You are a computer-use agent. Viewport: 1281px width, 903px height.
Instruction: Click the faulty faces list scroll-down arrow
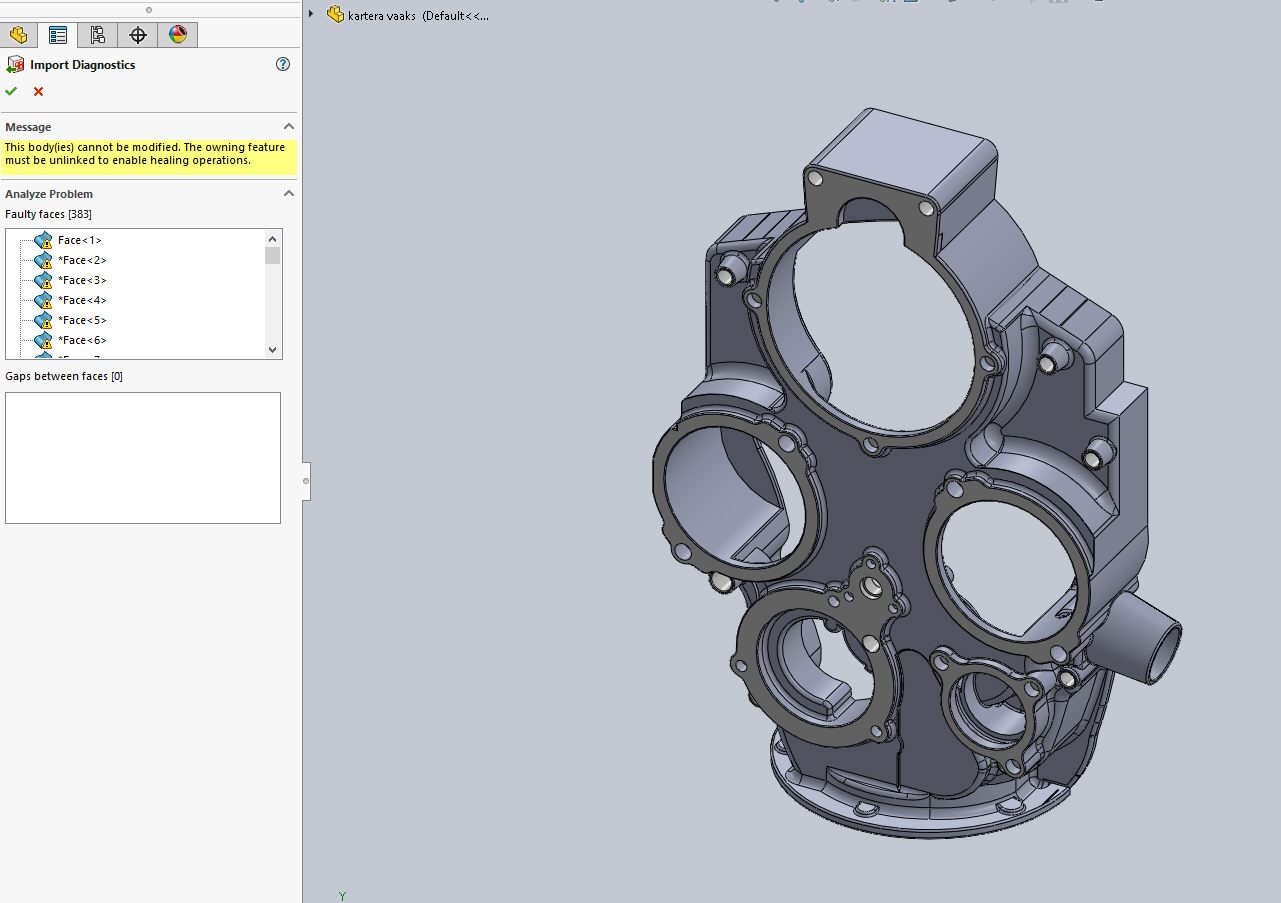pyautogui.click(x=272, y=350)
